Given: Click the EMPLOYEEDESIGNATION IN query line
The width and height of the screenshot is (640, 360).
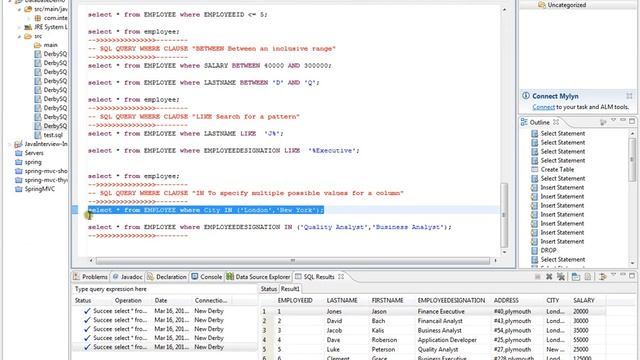Looking at the screenshot, I should point(270,227).
